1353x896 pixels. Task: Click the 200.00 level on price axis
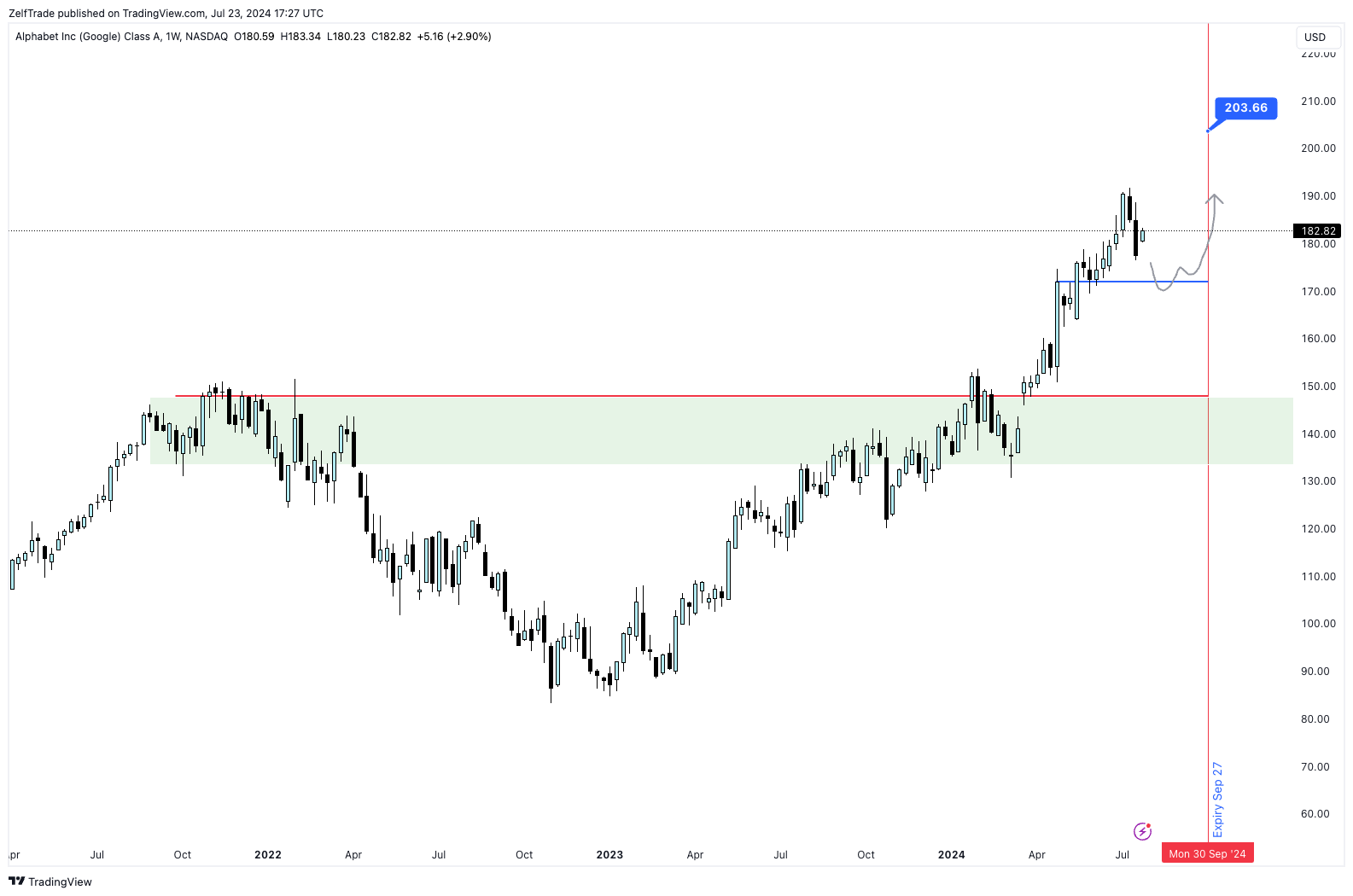1318,148
